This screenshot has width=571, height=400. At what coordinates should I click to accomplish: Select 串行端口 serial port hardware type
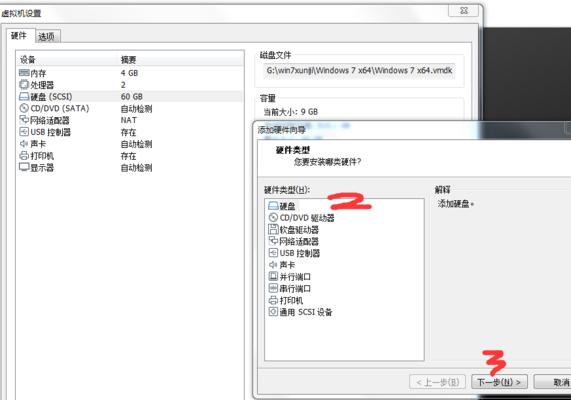[290, 289]
